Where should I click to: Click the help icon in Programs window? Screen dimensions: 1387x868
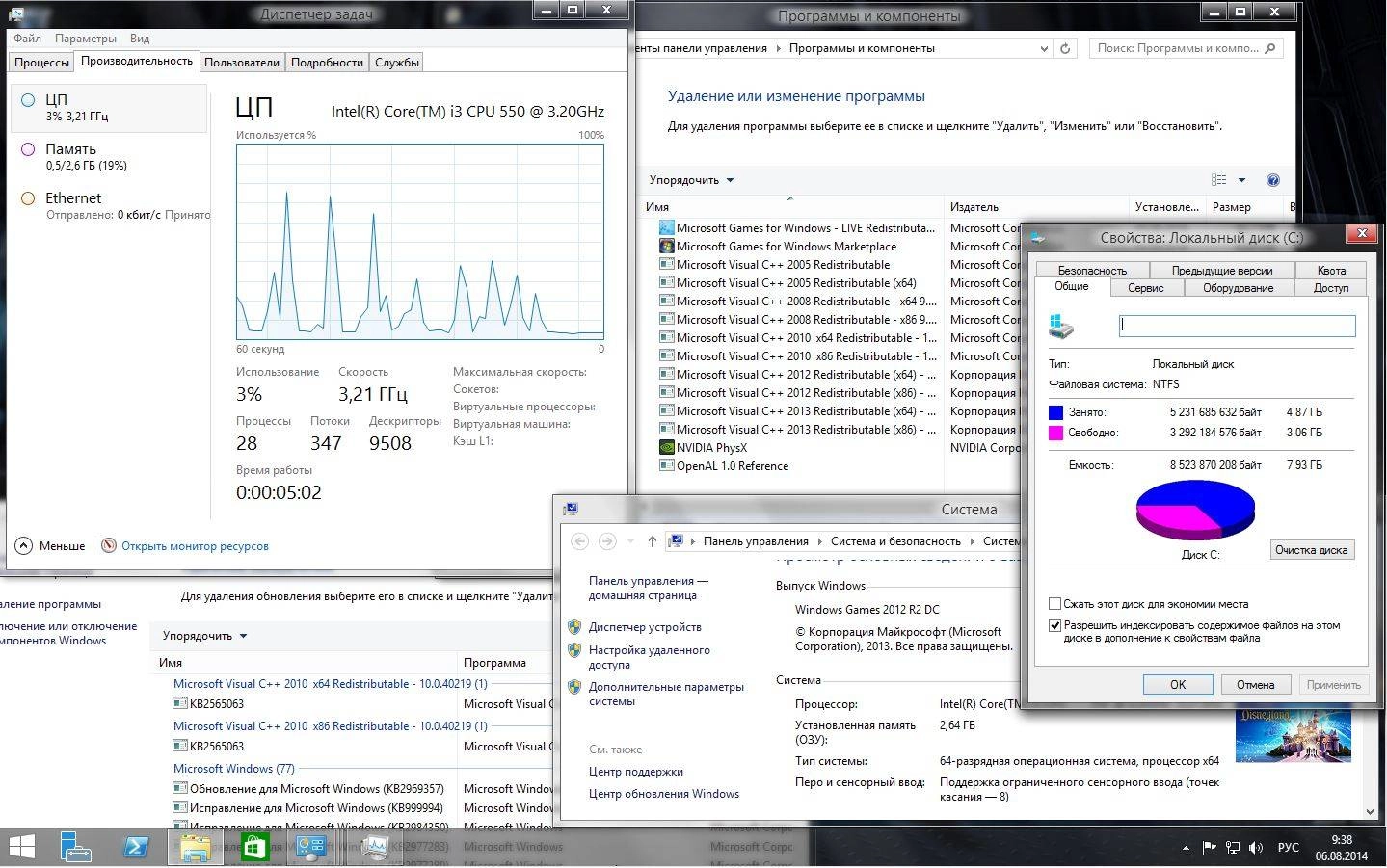point(1272,180)
